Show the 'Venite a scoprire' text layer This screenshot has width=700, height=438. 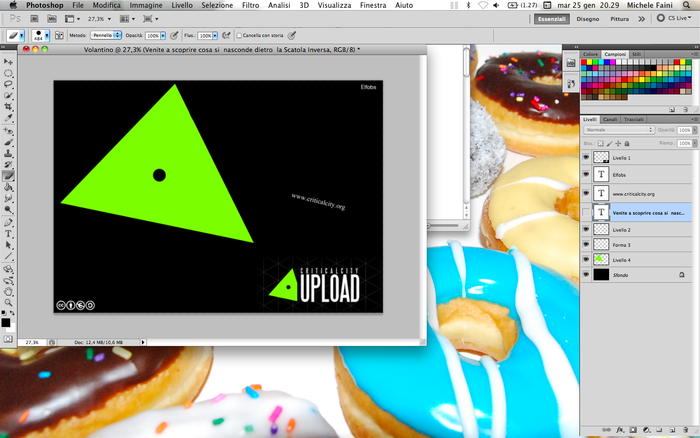point(586,213)
